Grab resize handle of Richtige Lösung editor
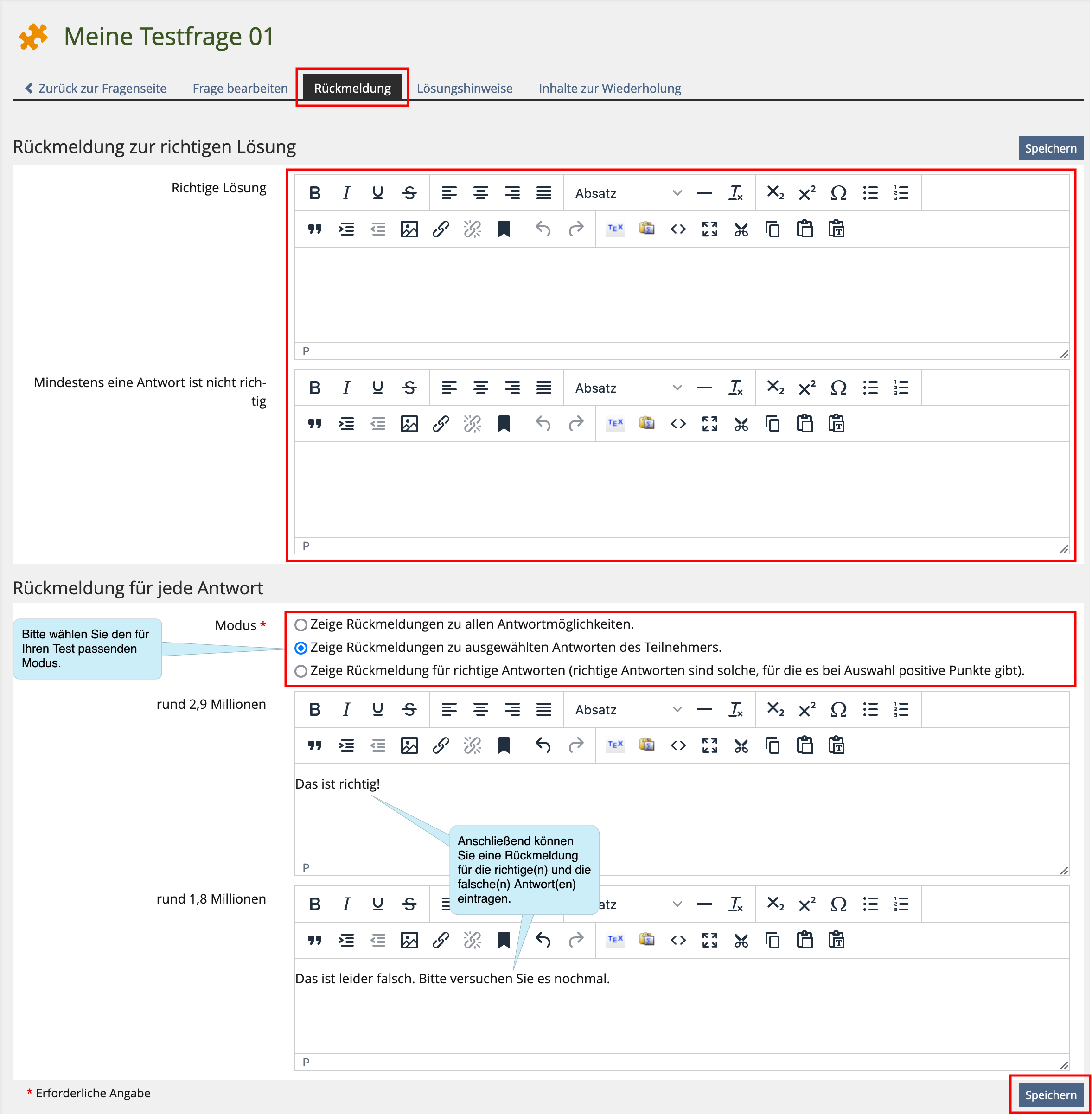The height and width of the screenshot is (1114, 1092). pos(1064,354)
